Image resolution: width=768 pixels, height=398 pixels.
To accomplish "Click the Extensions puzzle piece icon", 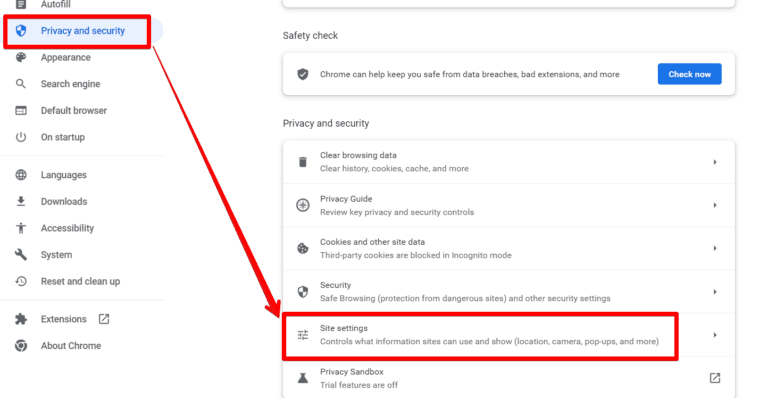I will [x=21, y=319].
